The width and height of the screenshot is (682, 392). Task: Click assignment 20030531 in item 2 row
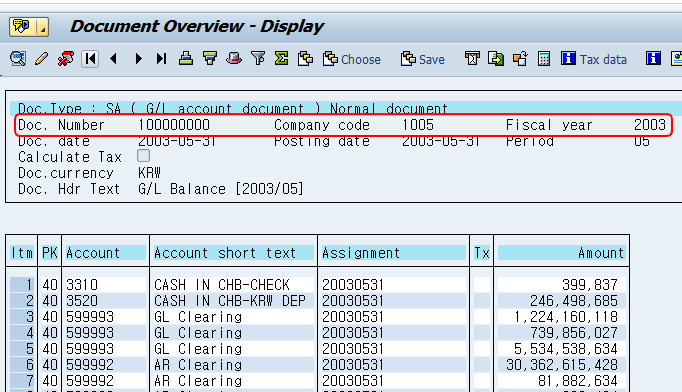click(353, 301)
